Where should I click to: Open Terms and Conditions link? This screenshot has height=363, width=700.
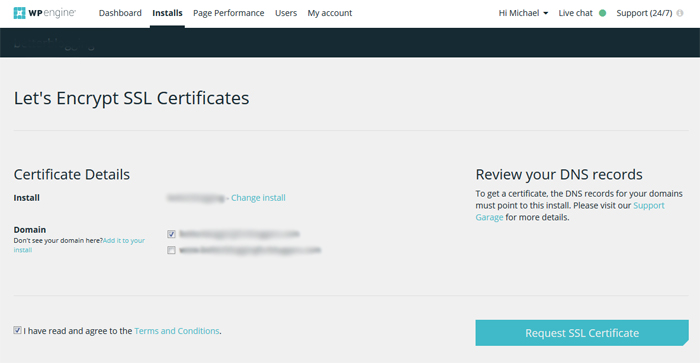[x=177, y=331]
